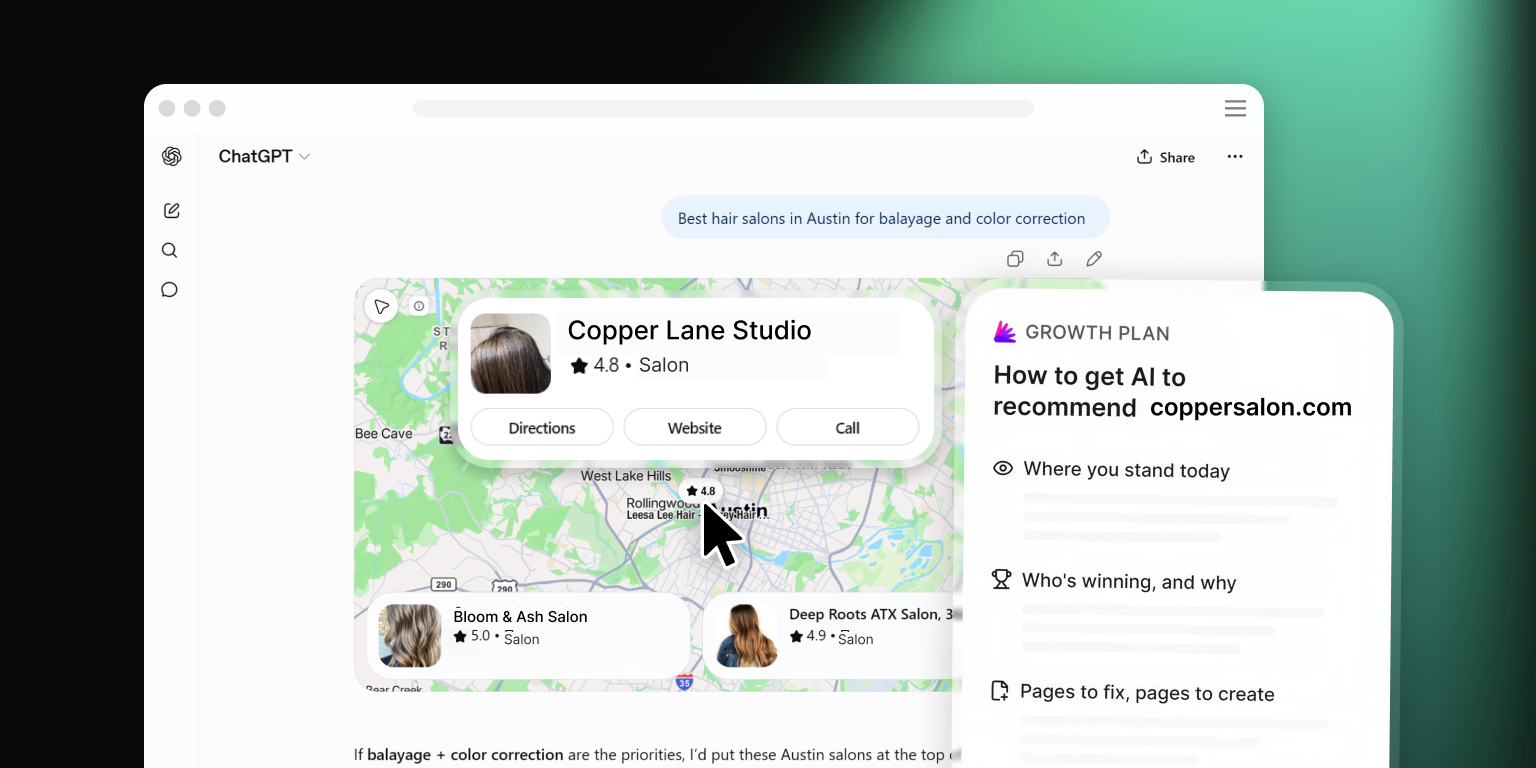
Task: Copy the user message with the copy icon
Action: pyautogui.click(x=1015, y=259)
